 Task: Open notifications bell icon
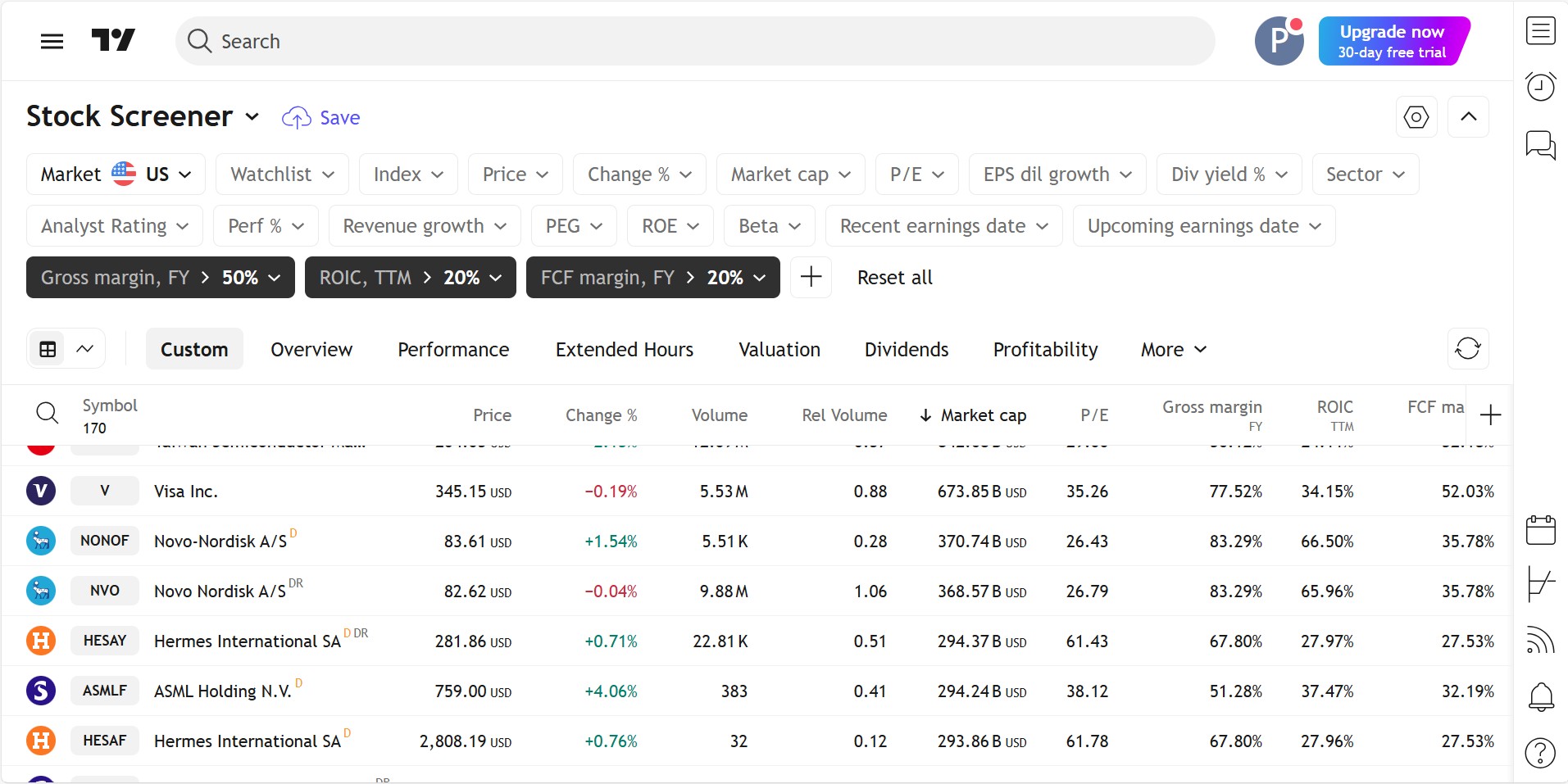click(1540, 696)
